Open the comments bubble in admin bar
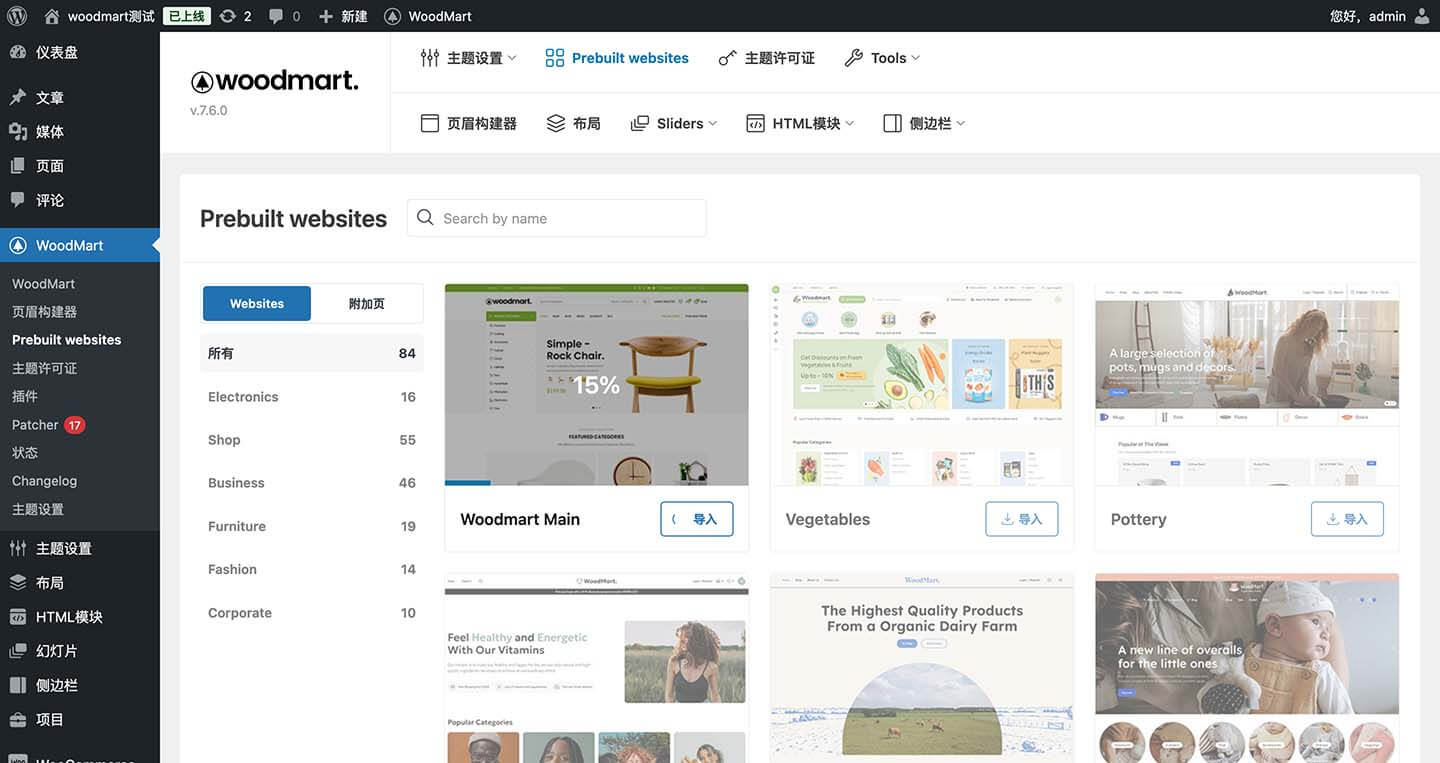 285,16
